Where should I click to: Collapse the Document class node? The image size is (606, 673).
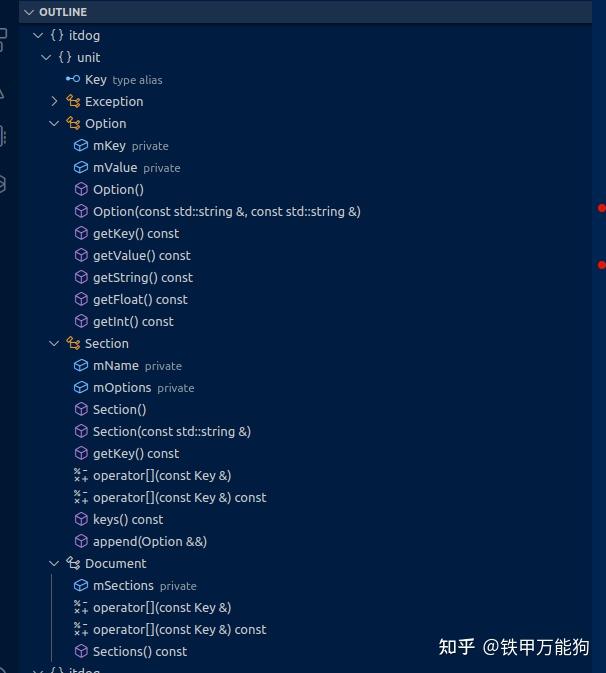click(x=54, y=563)
